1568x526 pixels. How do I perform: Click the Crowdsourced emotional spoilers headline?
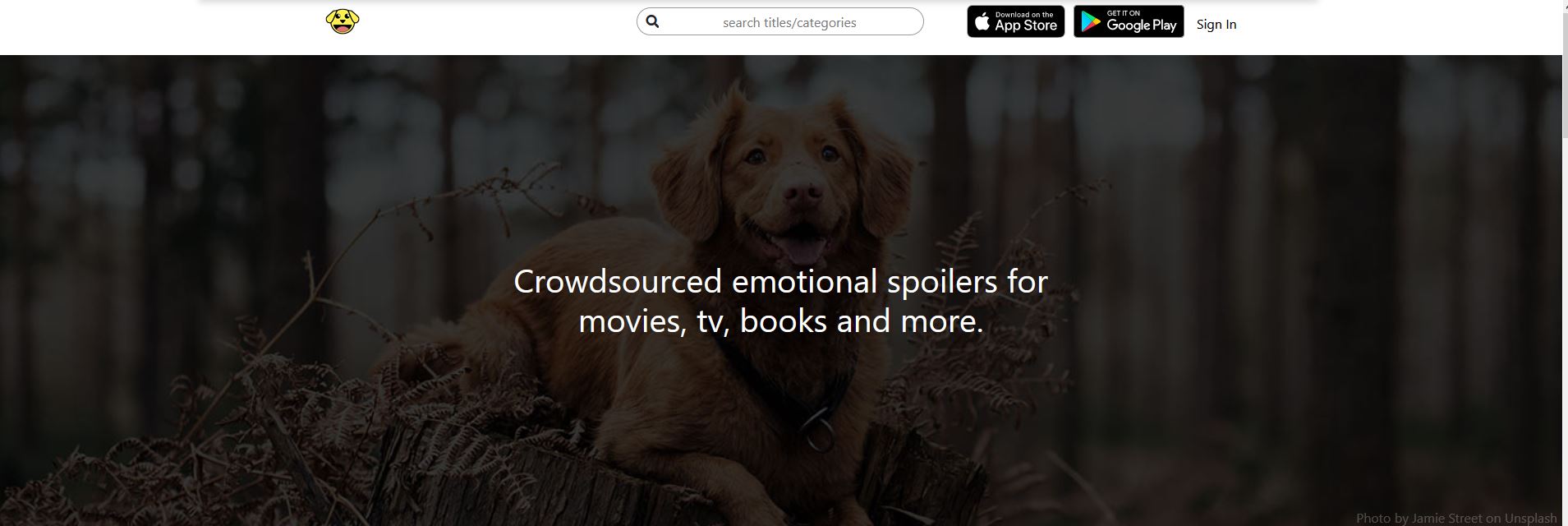point(780,301)
